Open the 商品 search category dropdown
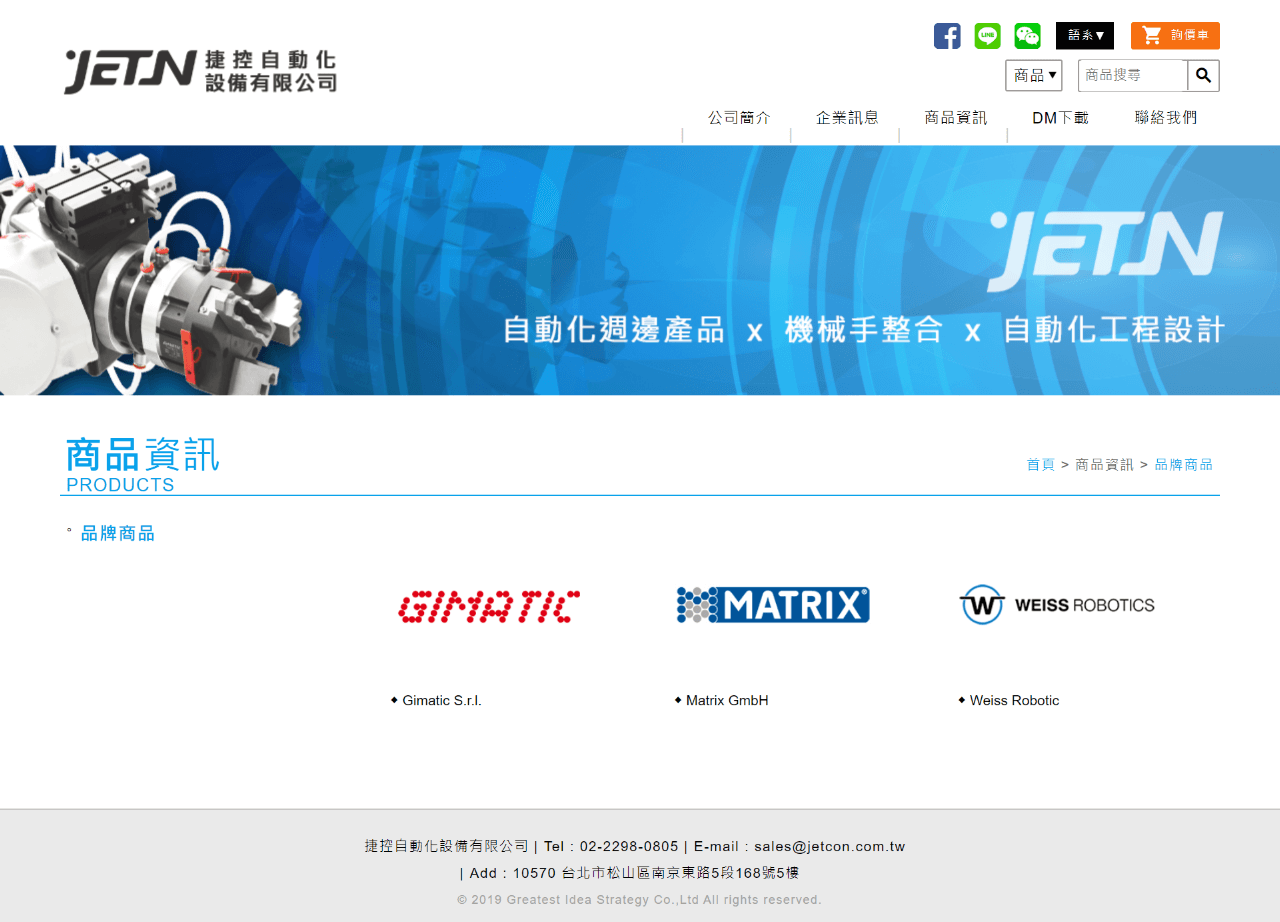Screen dimensions: 1280x922 1034,75
